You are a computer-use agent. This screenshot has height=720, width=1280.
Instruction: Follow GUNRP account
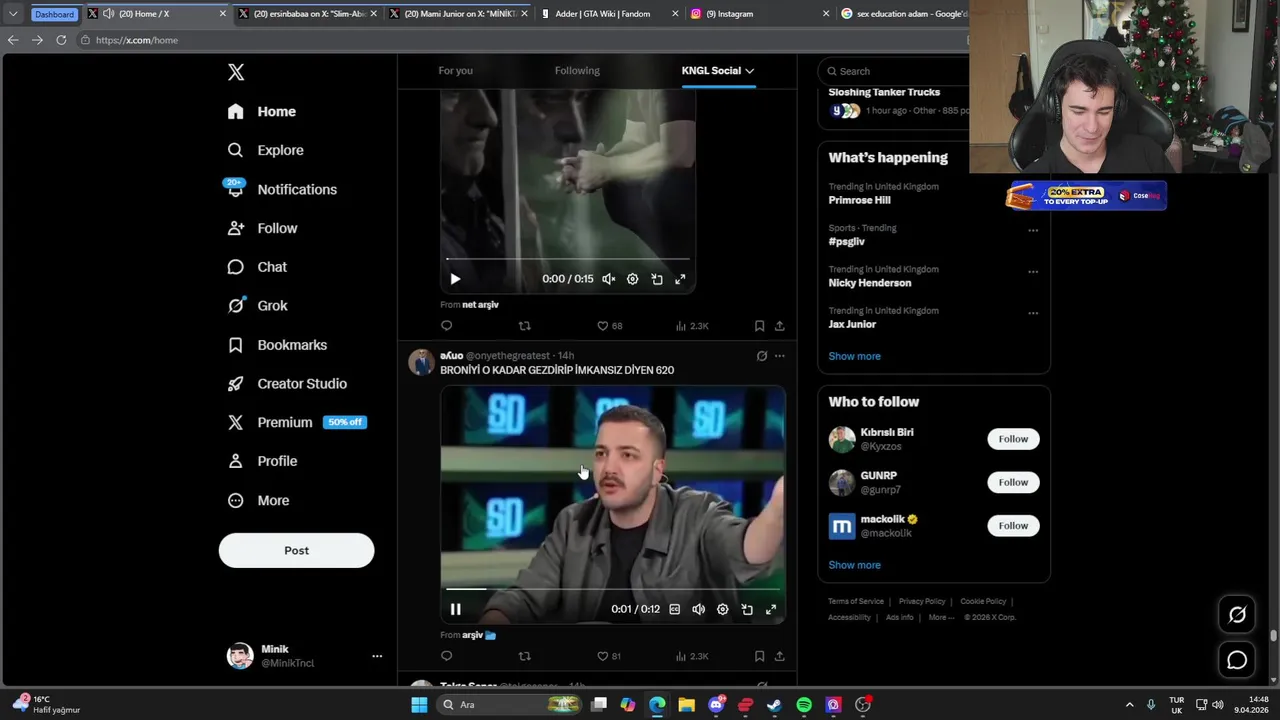[1013, 482]
